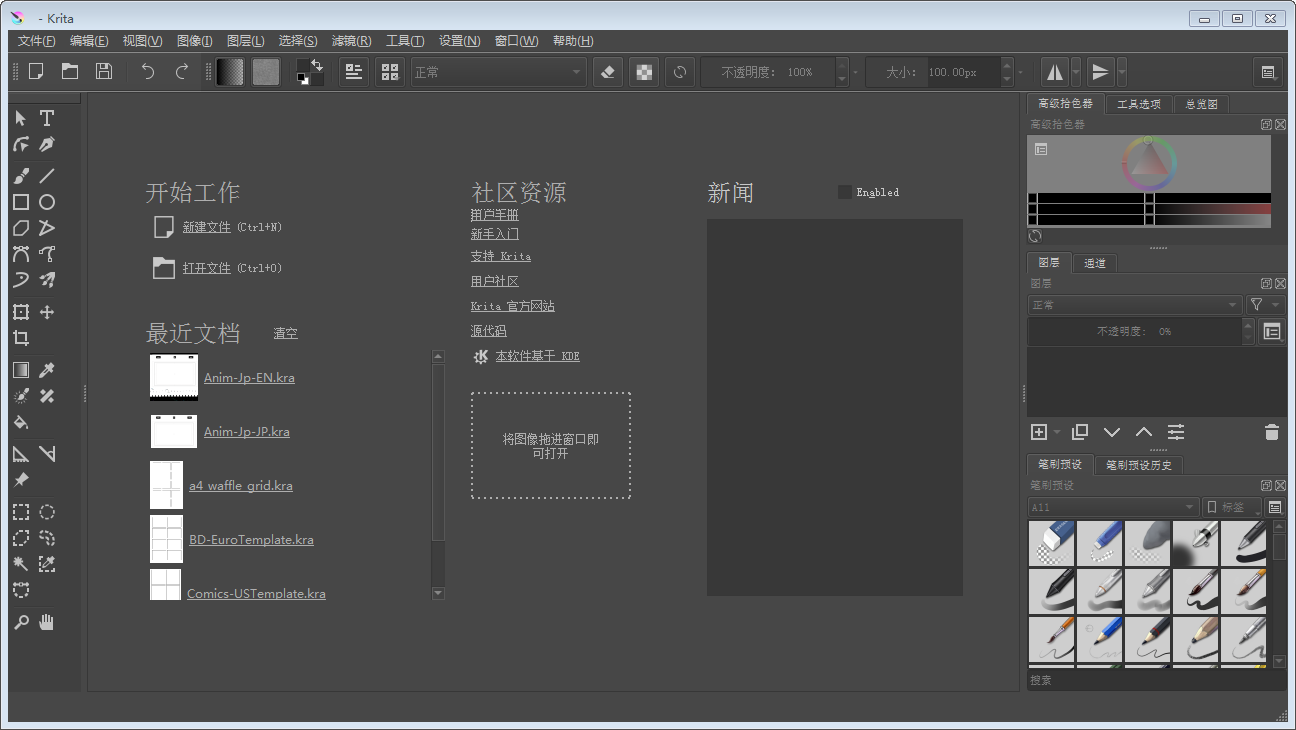Select the Contiguous Selection magic wand tool
This screenshot has width=1296, height=730.
(21, 564)
